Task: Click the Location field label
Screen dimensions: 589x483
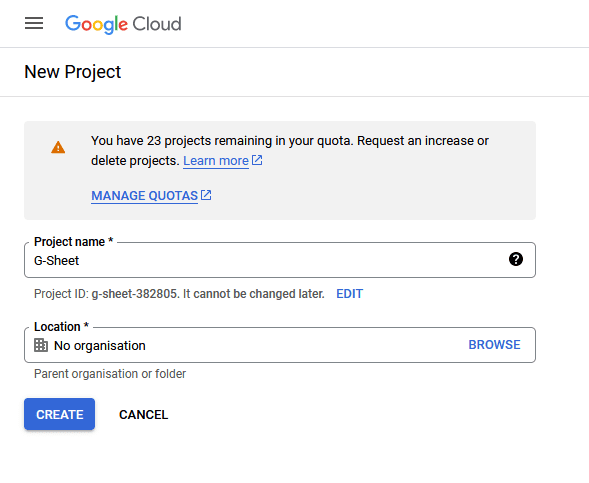Action: 61,327
